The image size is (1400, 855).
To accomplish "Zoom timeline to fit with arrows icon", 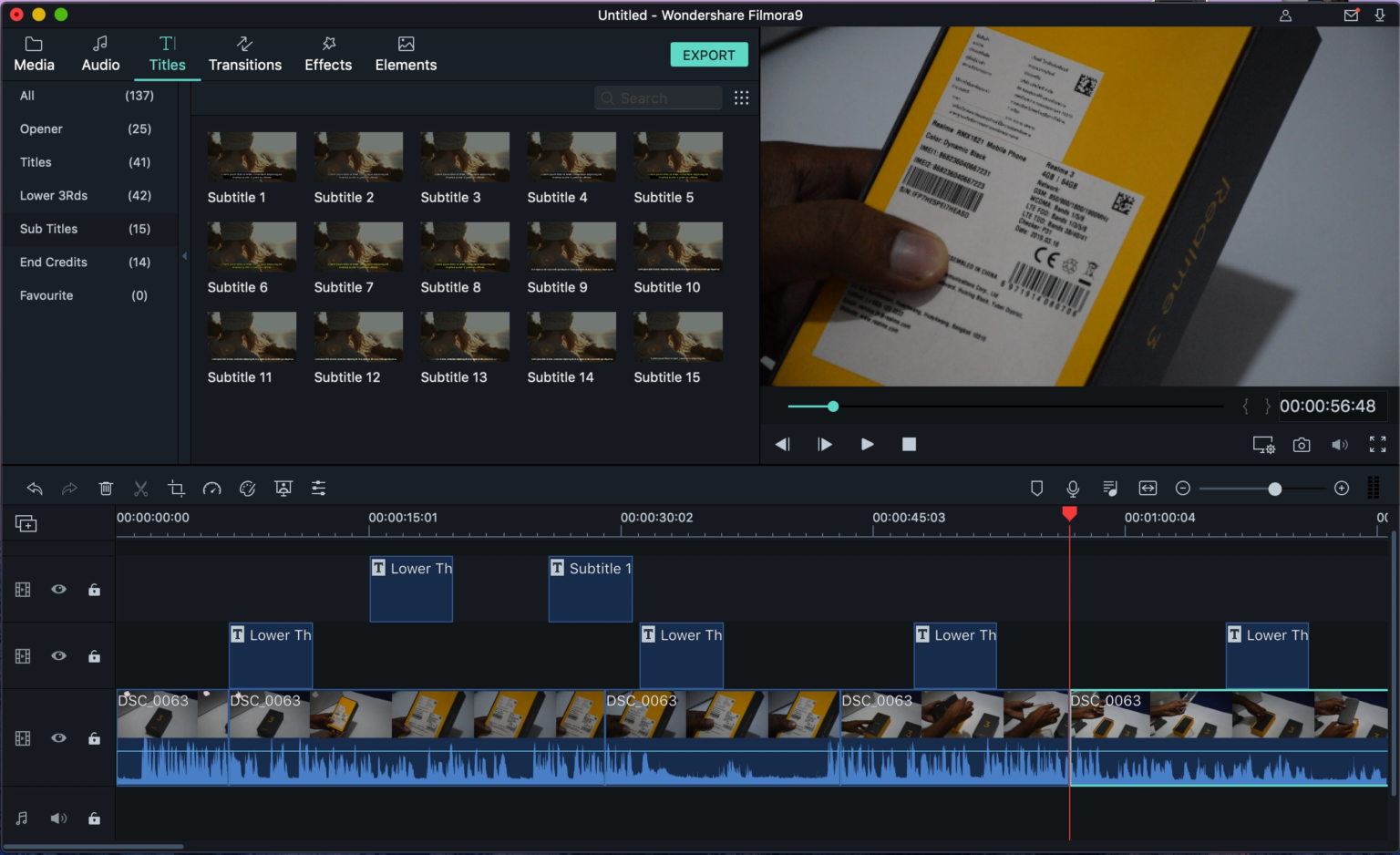I will point(1148,488).
